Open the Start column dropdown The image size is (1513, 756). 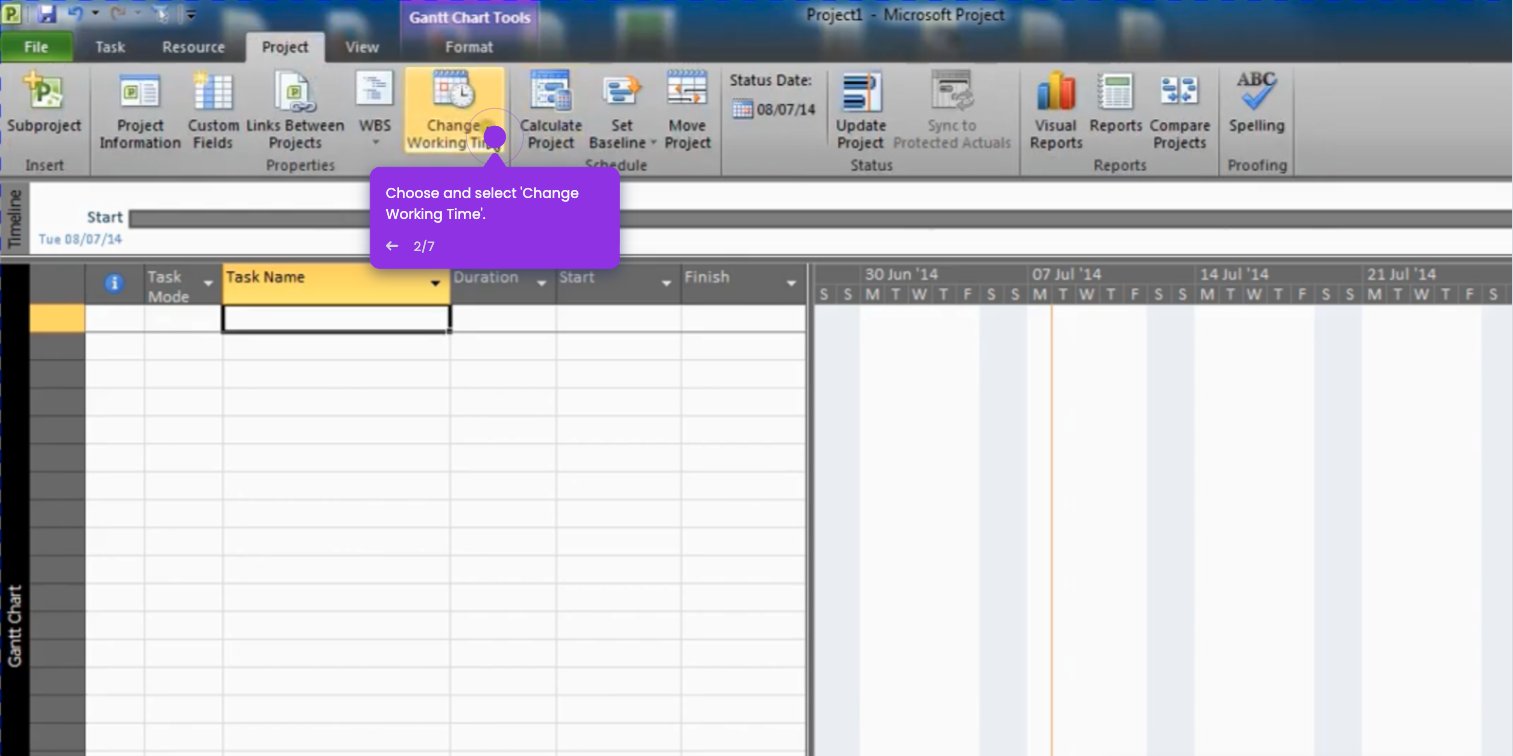(667, 284)
